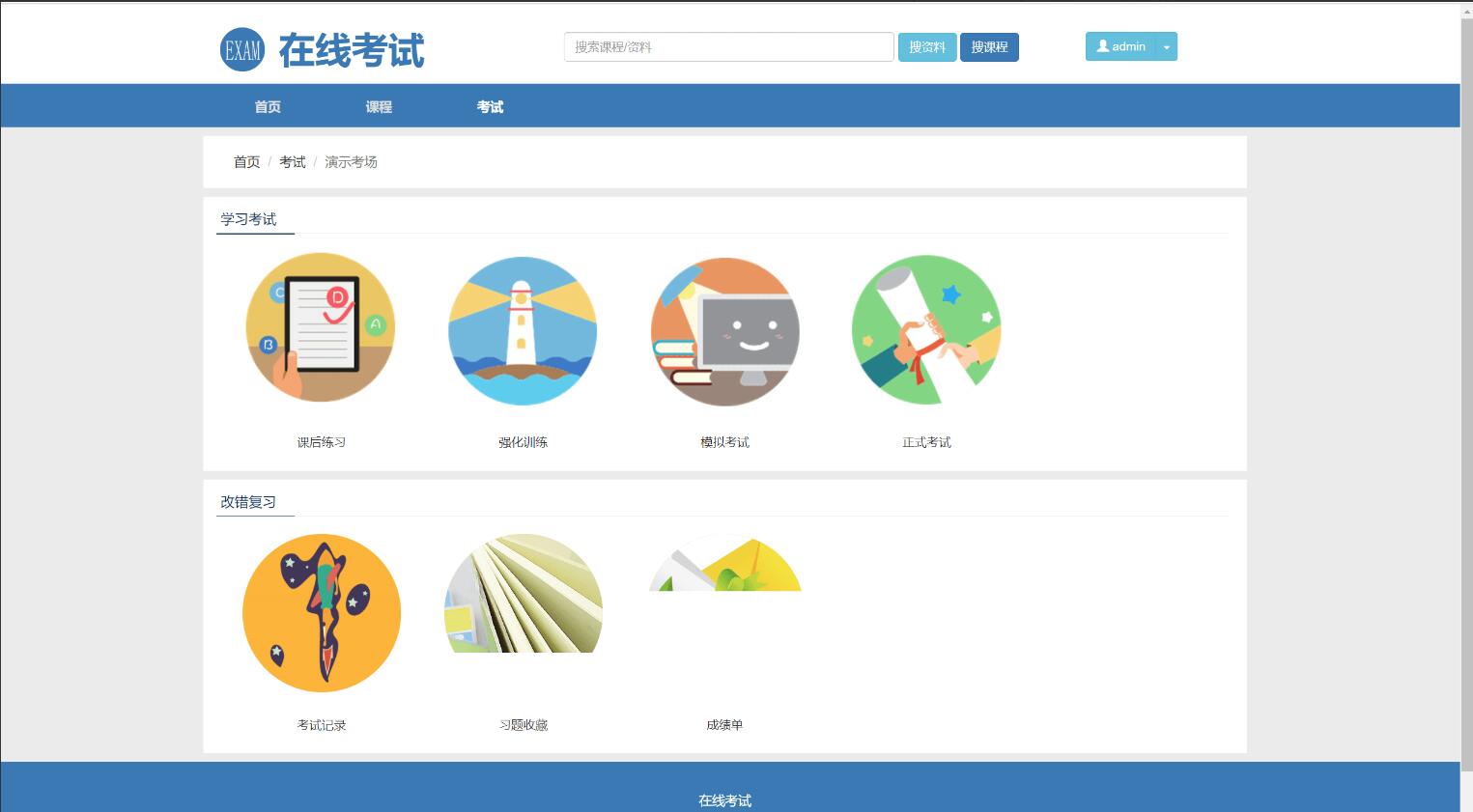Open the 课后练习 tablet quiz icon

point(321,328)
